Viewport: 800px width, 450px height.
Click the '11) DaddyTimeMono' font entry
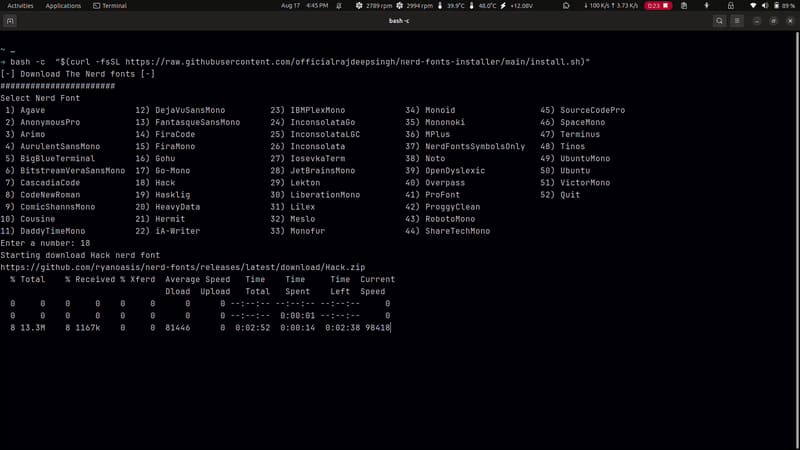point(43,231)
